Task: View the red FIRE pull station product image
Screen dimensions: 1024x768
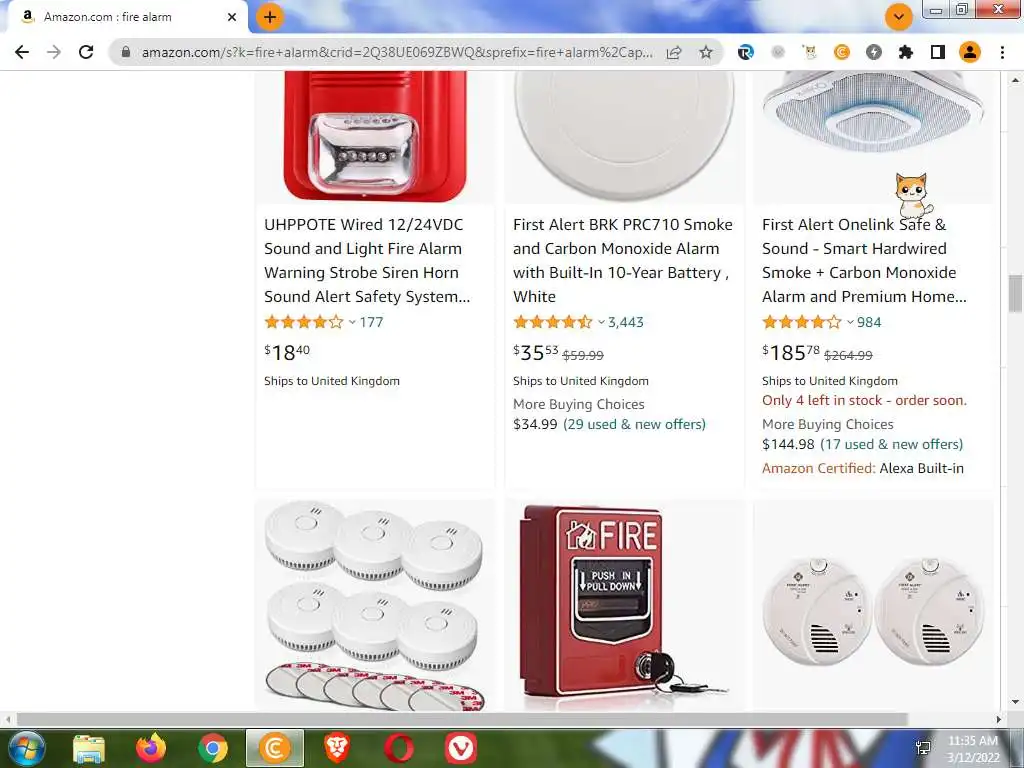Action: (624, 604)
